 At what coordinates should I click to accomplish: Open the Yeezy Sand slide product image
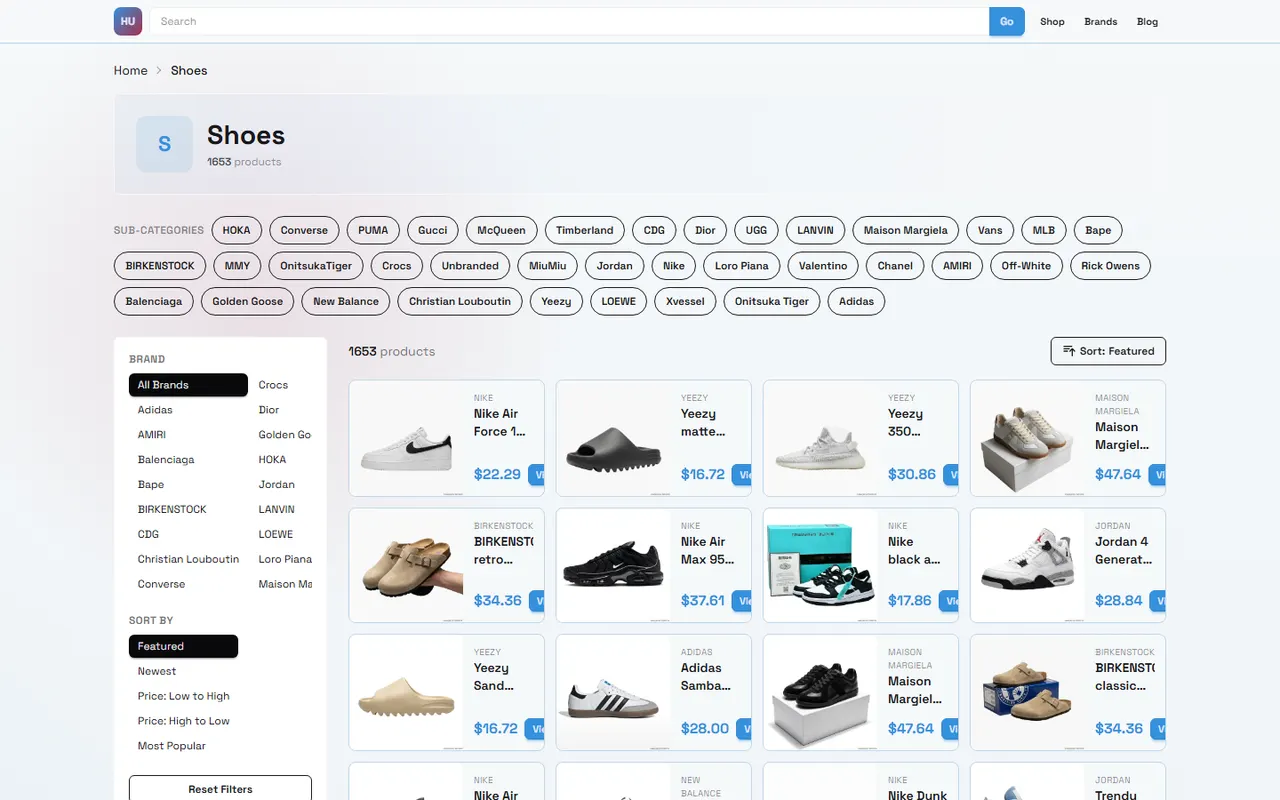pyautogui.click(x=406, y=693)
